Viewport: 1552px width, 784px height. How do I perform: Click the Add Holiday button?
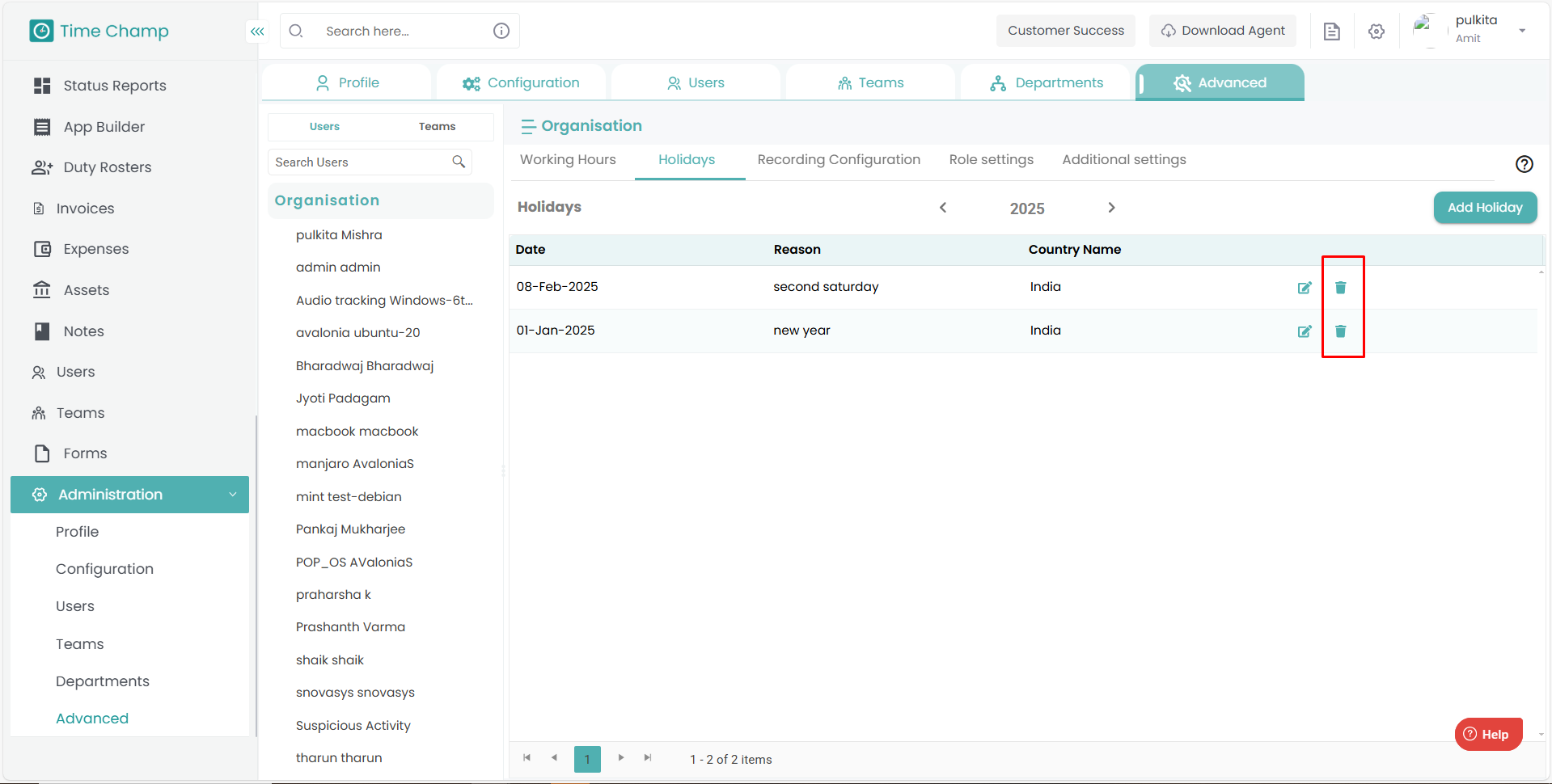[1484, 208]
